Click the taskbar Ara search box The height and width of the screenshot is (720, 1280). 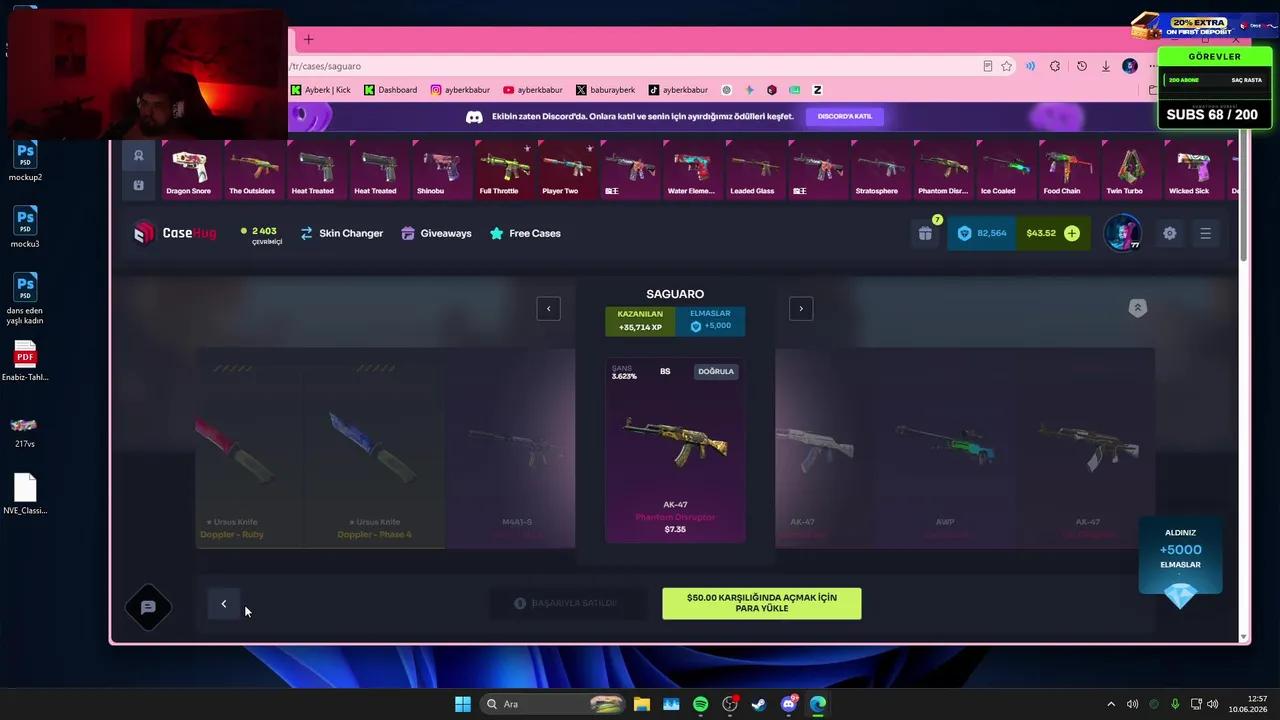(x=555, y=704)
